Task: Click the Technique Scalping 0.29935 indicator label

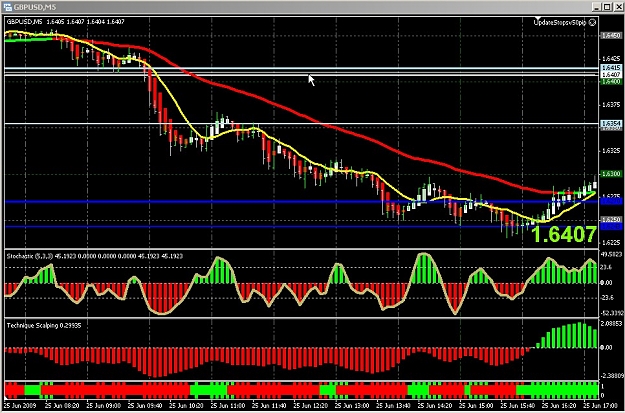Action: click(x=44, y=326)
